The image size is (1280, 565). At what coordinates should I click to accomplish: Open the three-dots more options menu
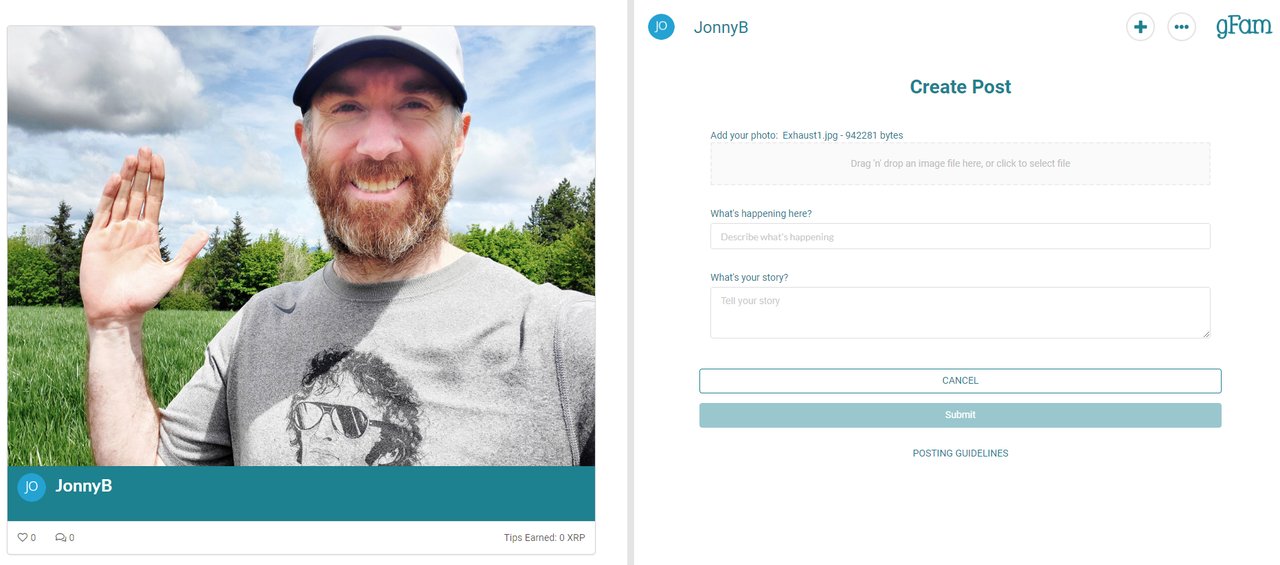click(1181, 27)
